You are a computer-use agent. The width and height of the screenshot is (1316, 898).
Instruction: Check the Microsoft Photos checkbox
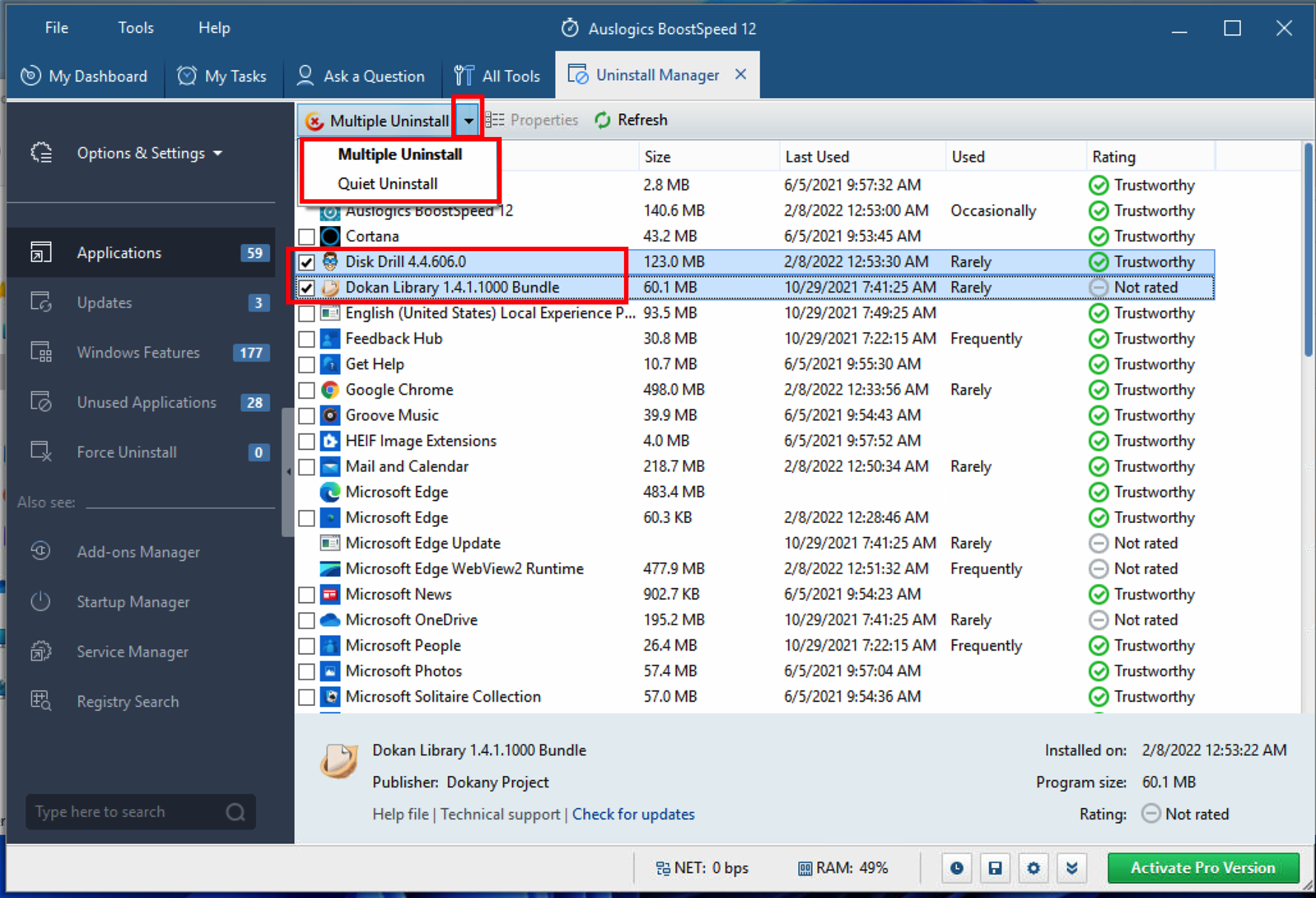pos(307,671)
